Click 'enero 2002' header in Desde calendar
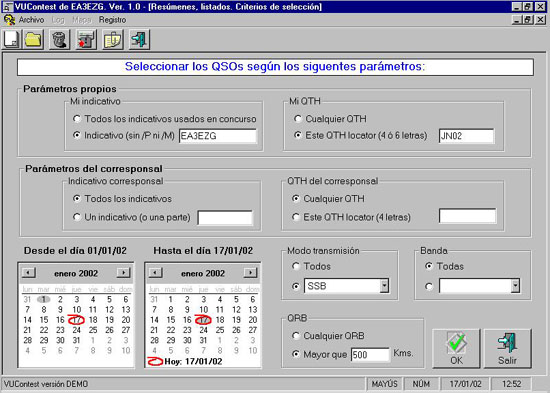The width and height of the screenshot is (550, 393). (76, 273)
